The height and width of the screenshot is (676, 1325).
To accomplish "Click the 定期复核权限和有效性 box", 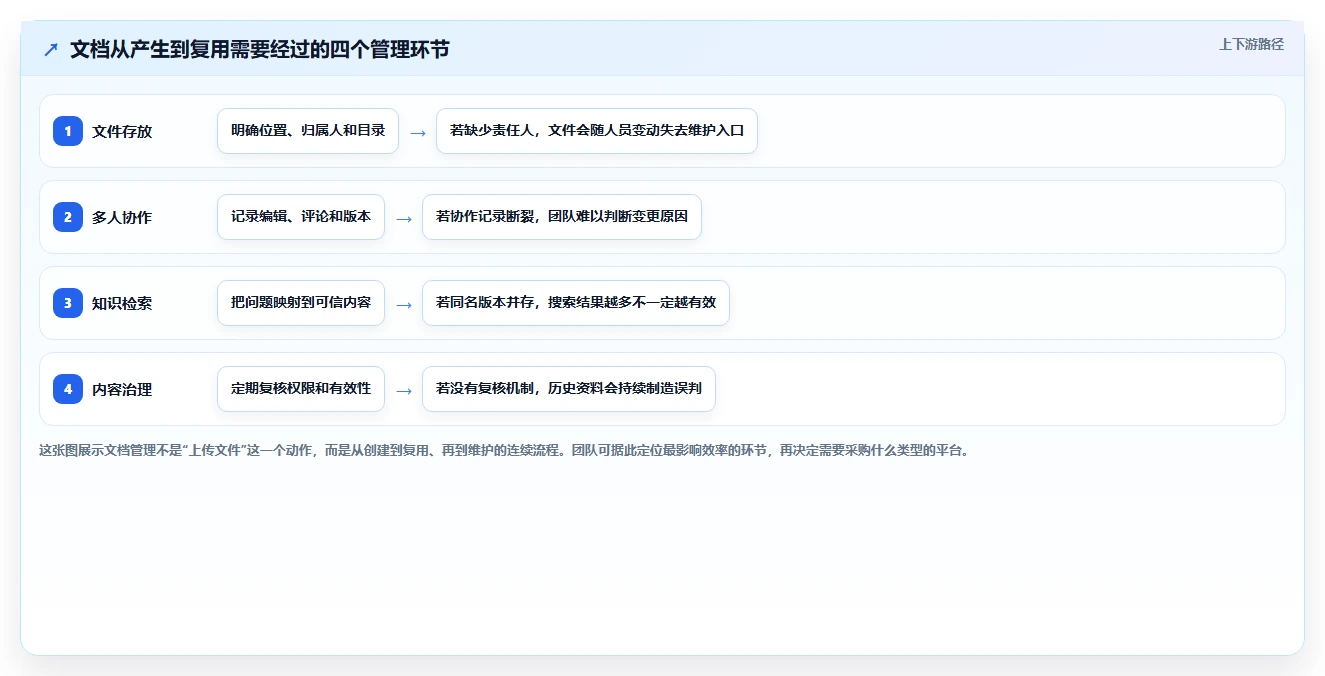I will click(x=301, y=389).
